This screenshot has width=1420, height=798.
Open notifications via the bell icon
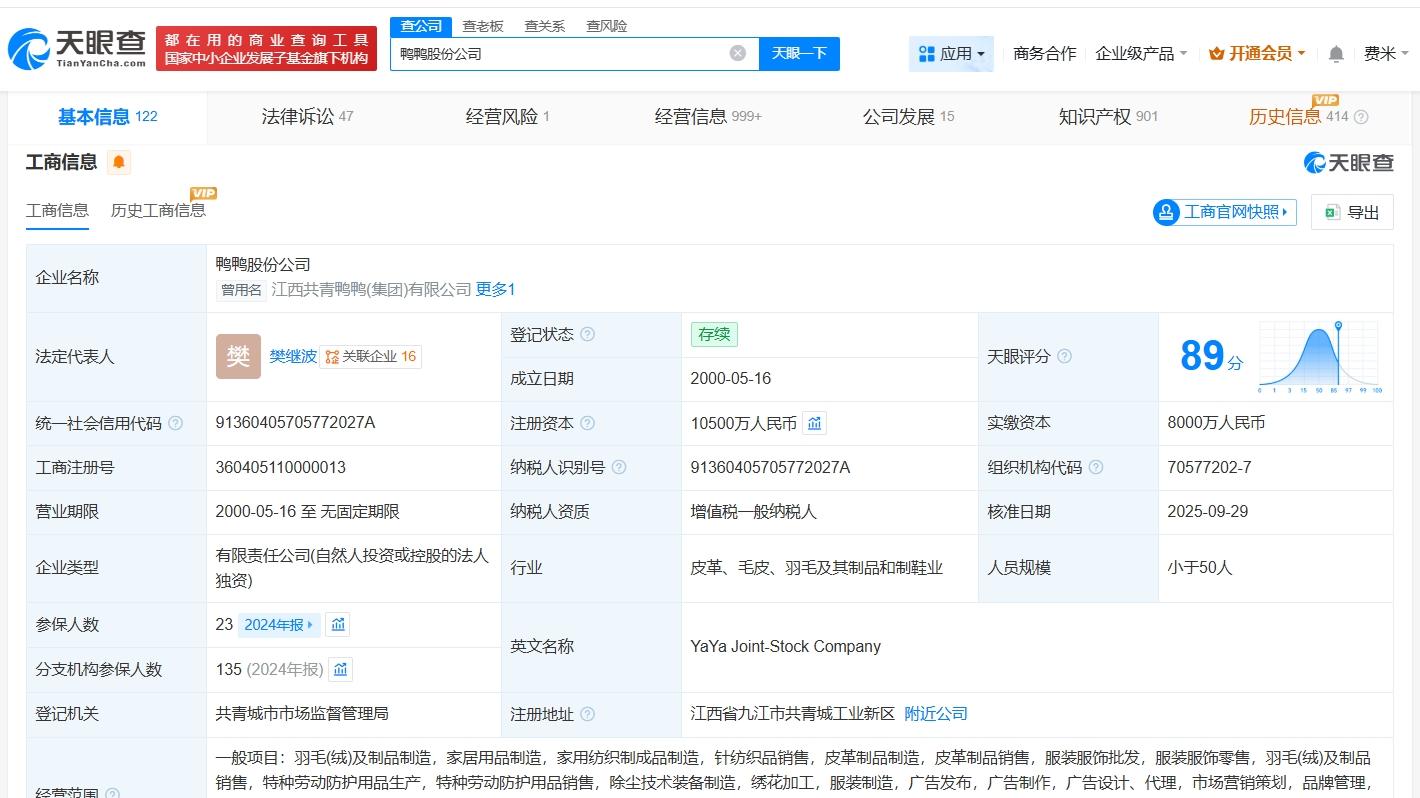tap(1335, 54)
